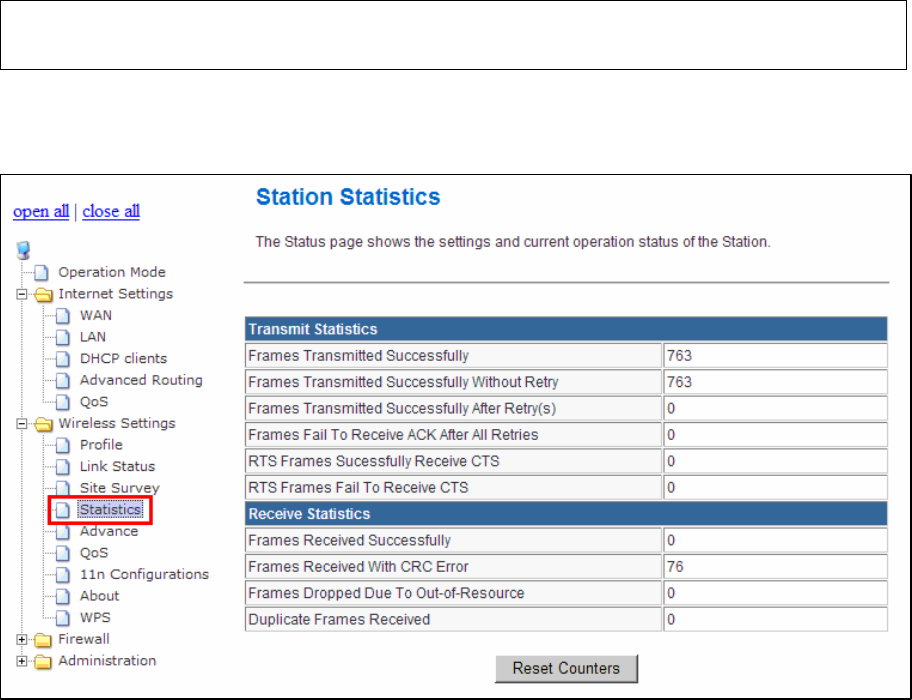Click RTS Frames Fail To Receive CTS
Image resolution: width=912 pixels, height=700 pixels.
[x=358, y=488]
